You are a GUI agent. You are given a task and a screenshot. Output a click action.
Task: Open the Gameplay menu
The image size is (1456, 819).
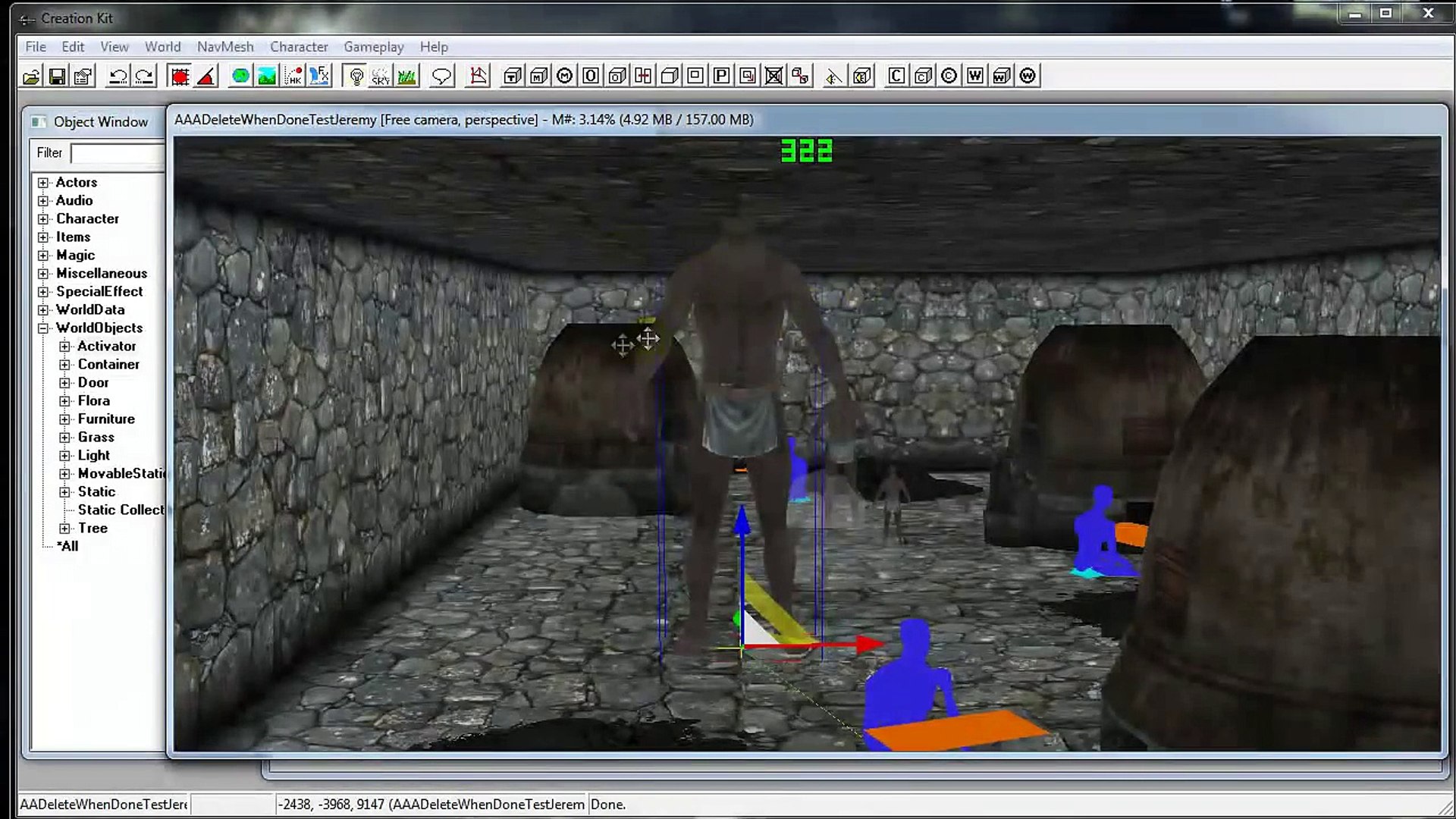pyautogui.click(x=373, y=46)
